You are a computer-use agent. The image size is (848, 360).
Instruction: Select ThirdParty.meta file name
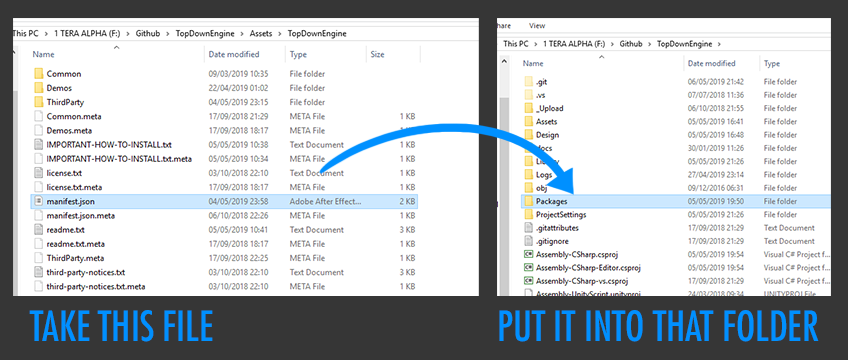pyautogui.click(x=75, y=258)
